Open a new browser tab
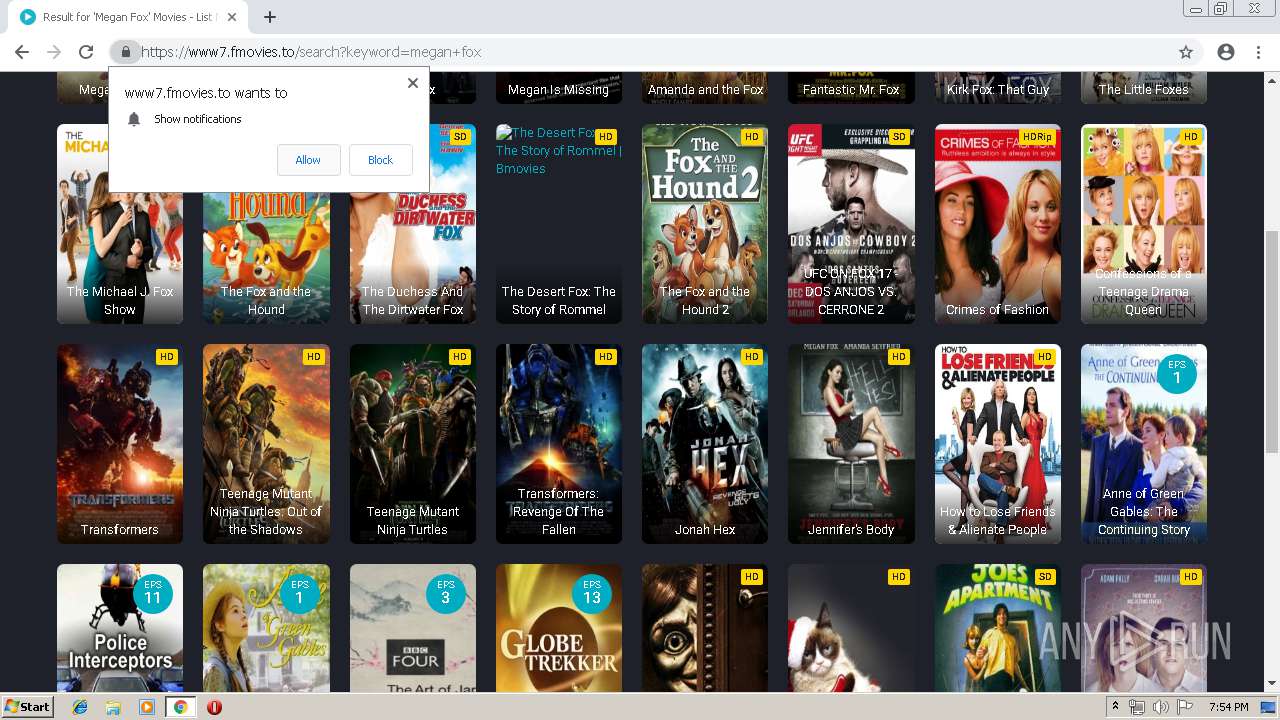This screenshot has width=1280, height=720. [270, 17]
